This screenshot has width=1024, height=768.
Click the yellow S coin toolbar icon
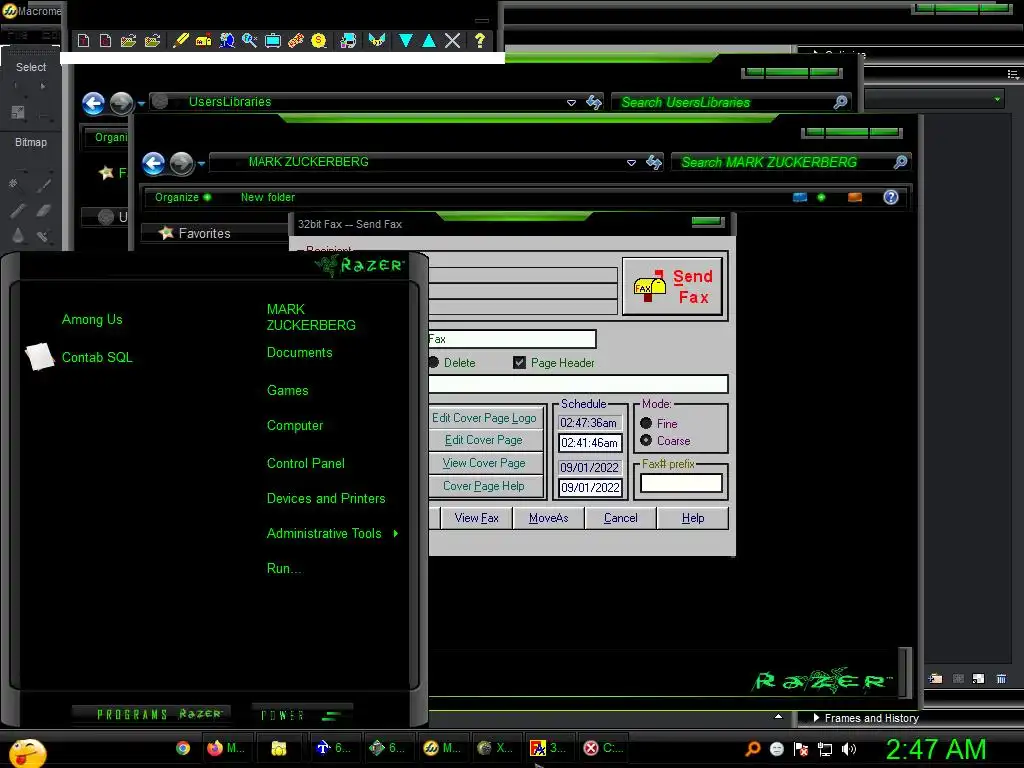pos(319,40)
